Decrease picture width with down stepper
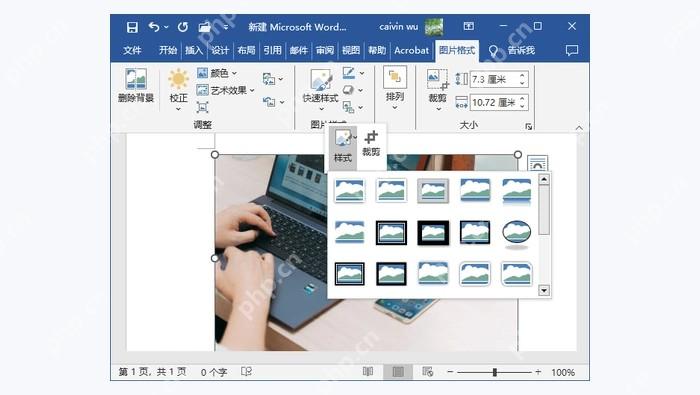The width and height of the screenshot is (700, 395). click(x=522, y=107)
